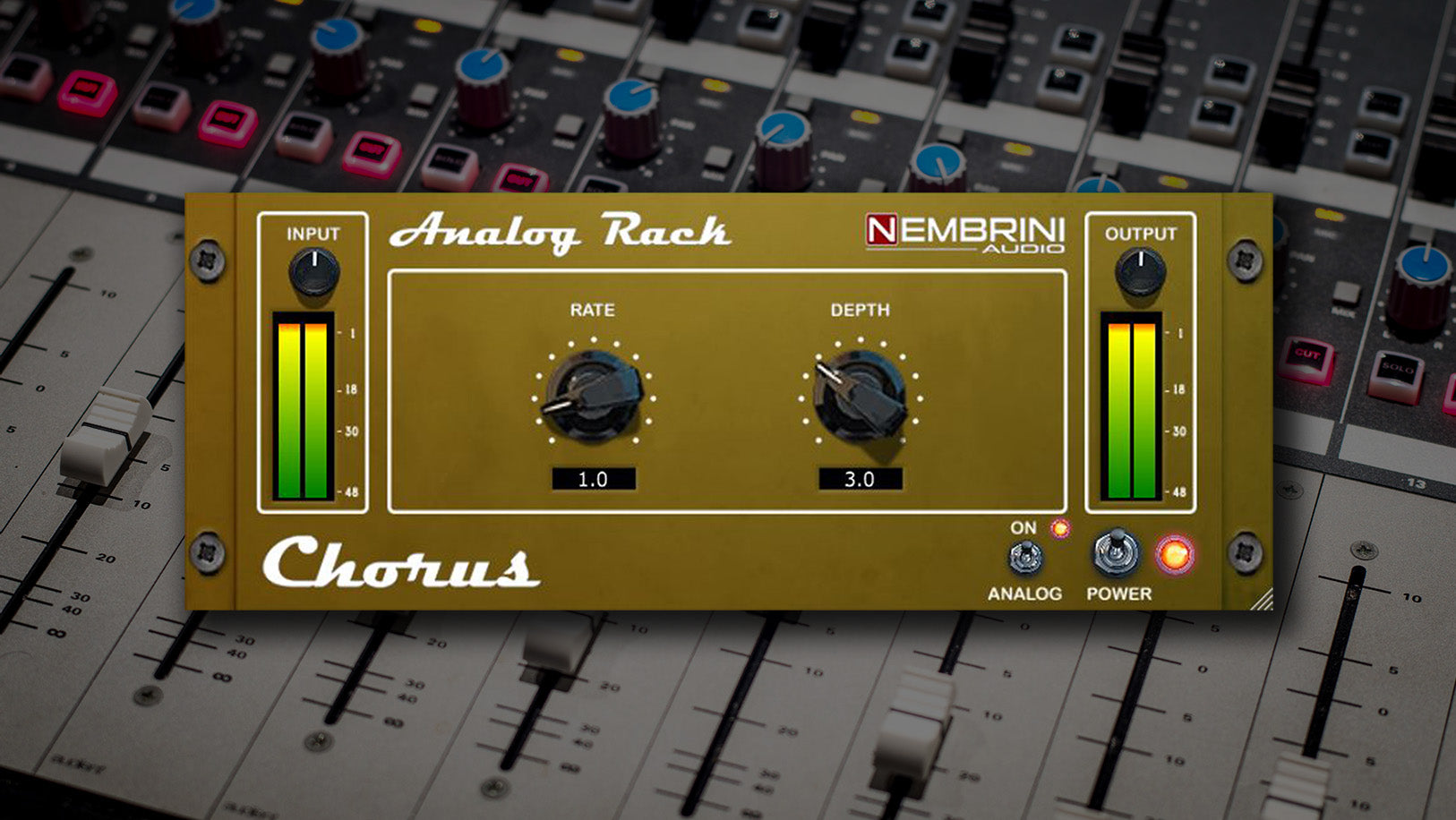Image resolution: width=1456 pixels, height=820 pixels.
Task: Click the ON label above the ANALOG switch
Action: tap(1023, 528)
